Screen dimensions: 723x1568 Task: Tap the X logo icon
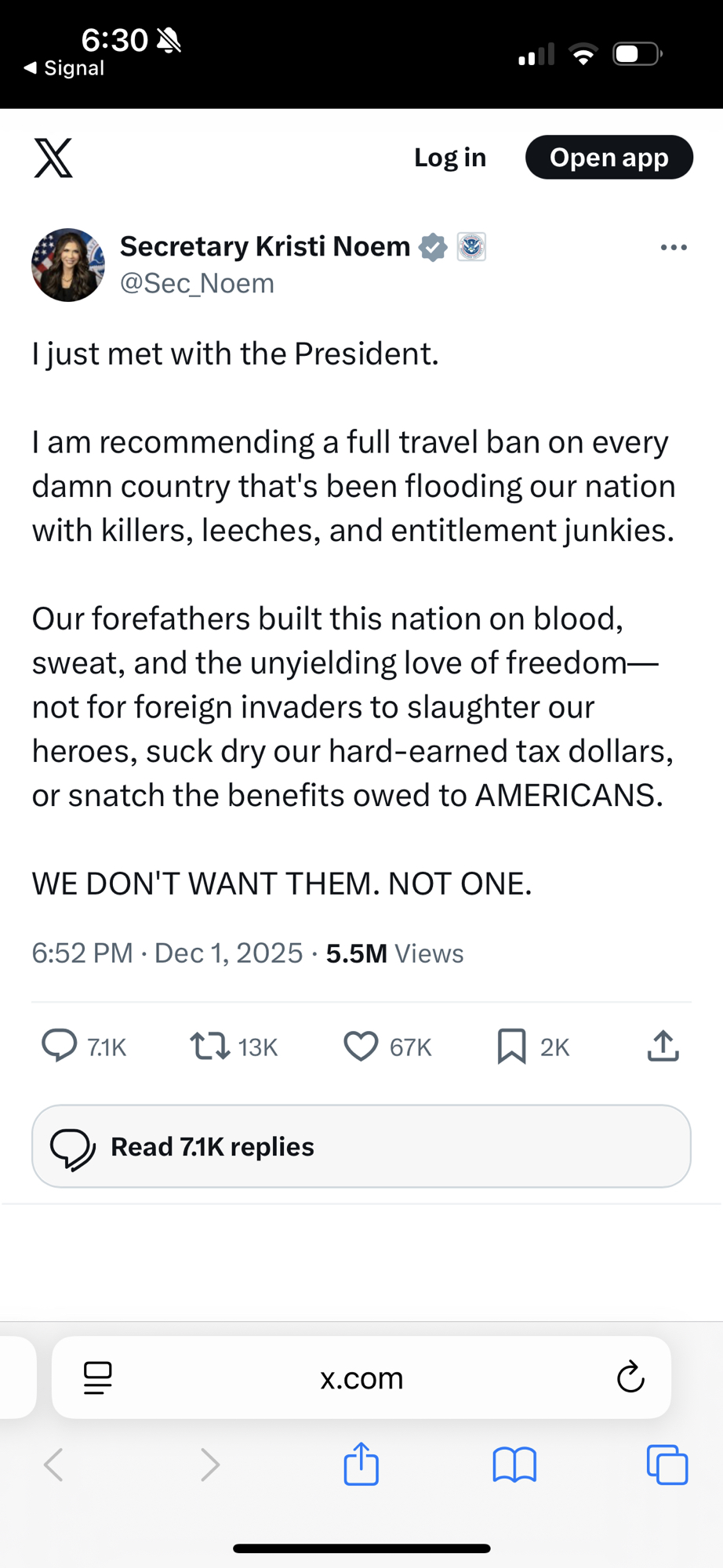click(x=53, y=158)
